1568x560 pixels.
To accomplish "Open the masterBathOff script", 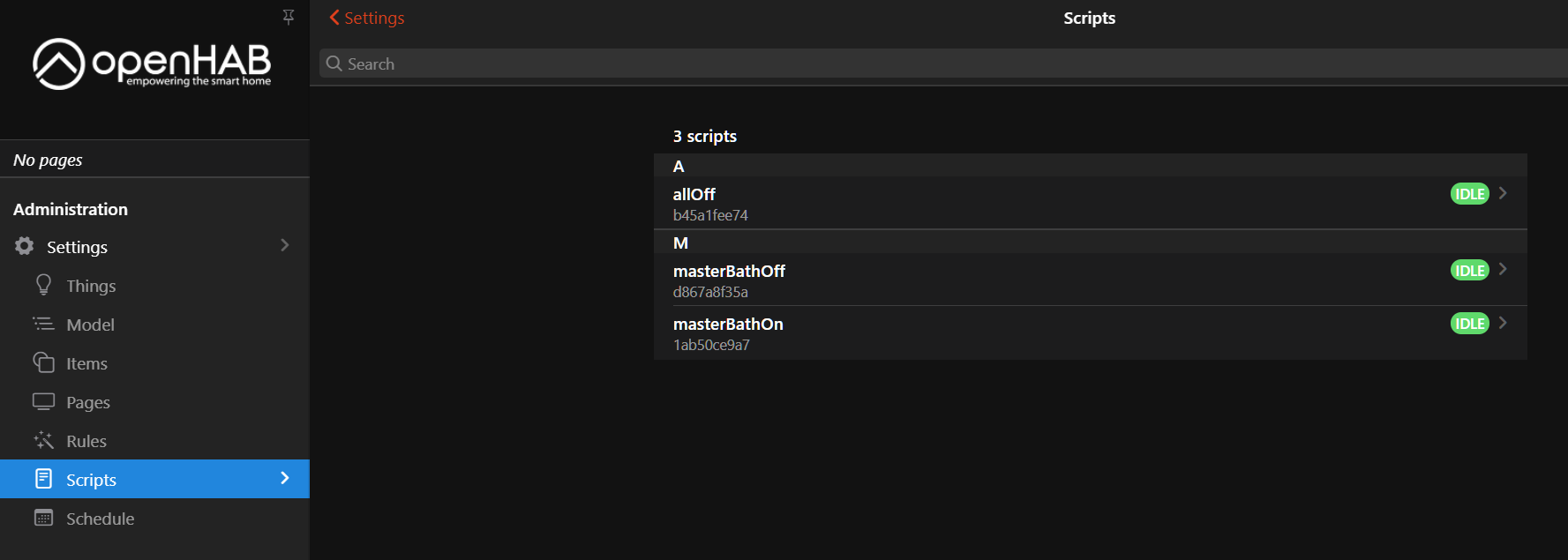I will 729,272.
